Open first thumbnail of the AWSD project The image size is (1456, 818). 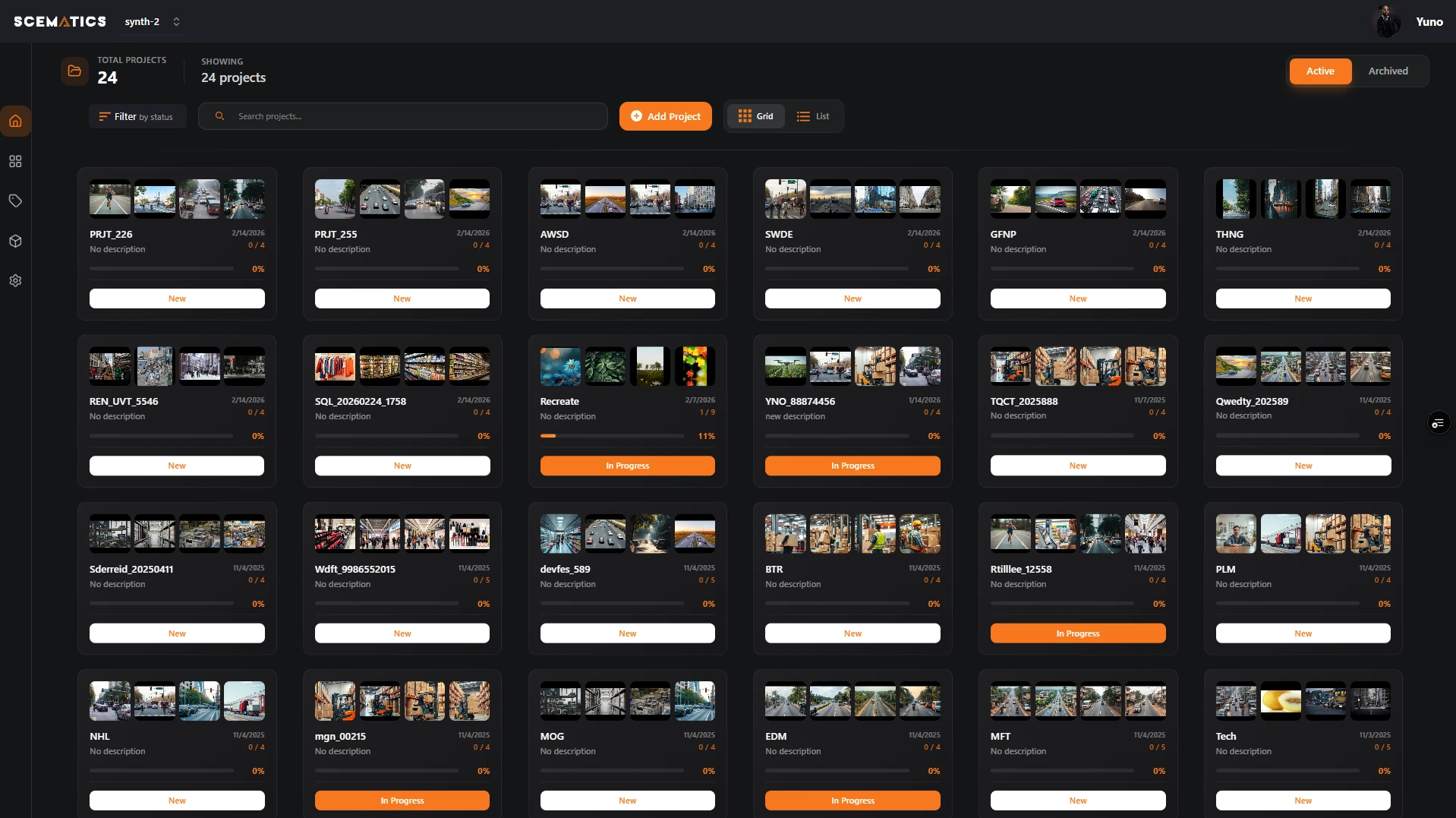pyautogui.click(x=560, y=199)
